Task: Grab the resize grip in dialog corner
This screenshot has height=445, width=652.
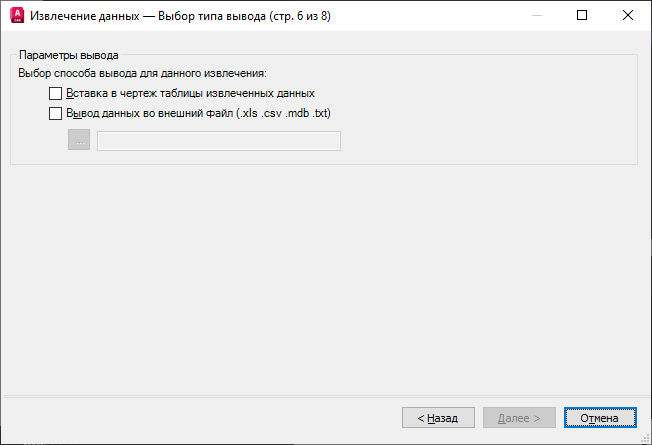Action: pyautogui.click(x=646, y=438)
